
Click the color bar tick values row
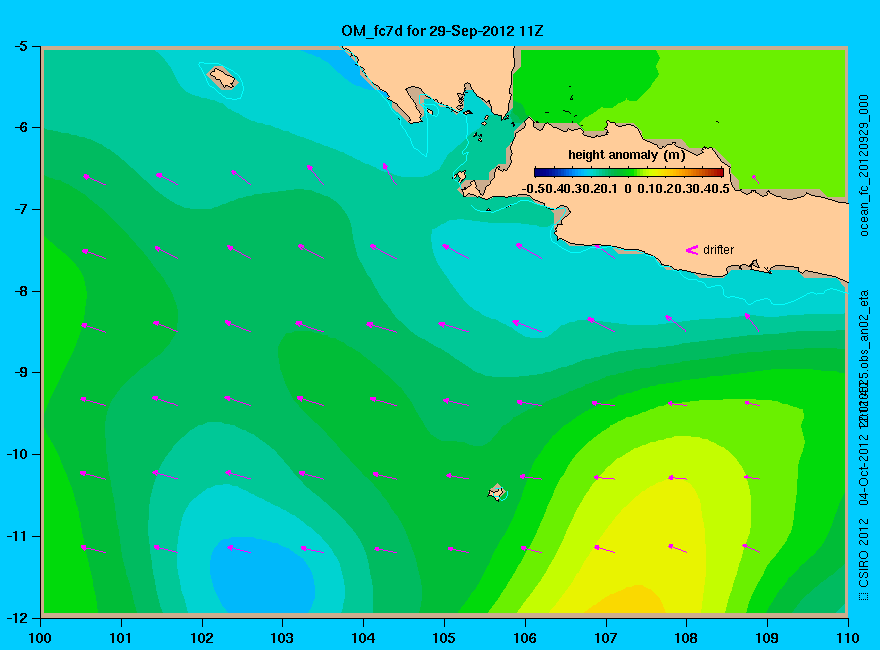point(626,189)
